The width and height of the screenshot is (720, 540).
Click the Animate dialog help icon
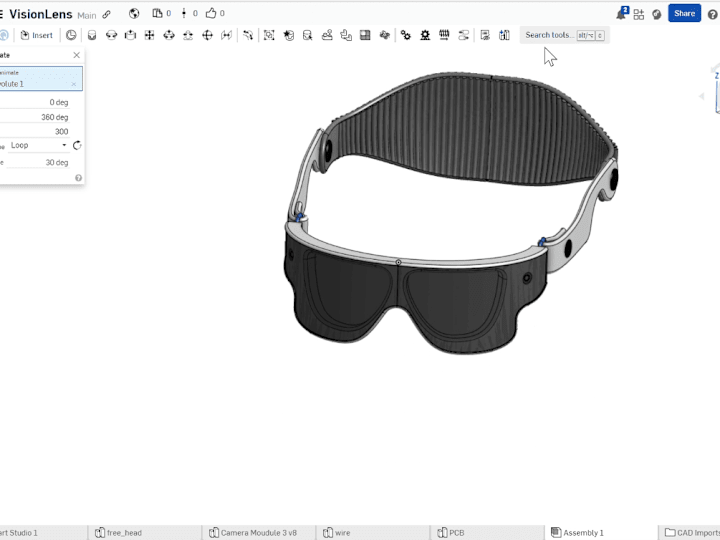(79, 178)
